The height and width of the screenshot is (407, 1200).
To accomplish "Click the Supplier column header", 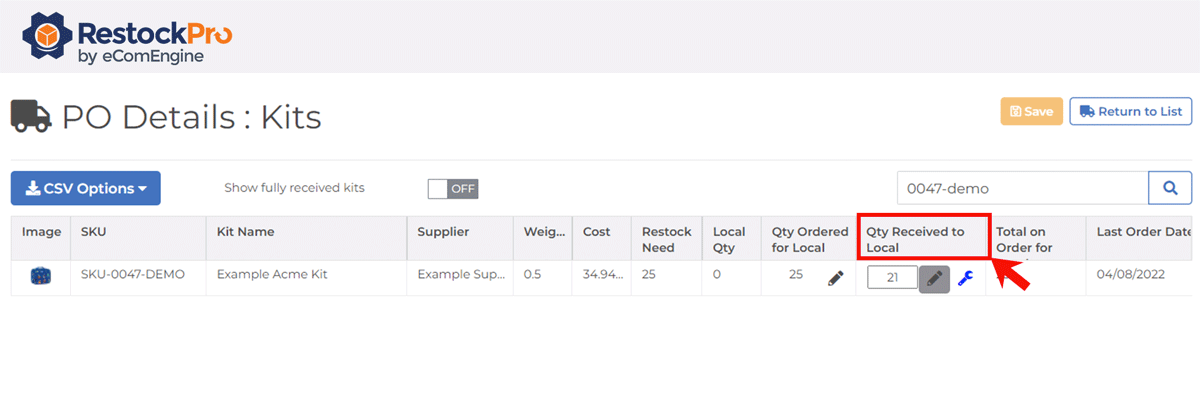I will 443,232.
